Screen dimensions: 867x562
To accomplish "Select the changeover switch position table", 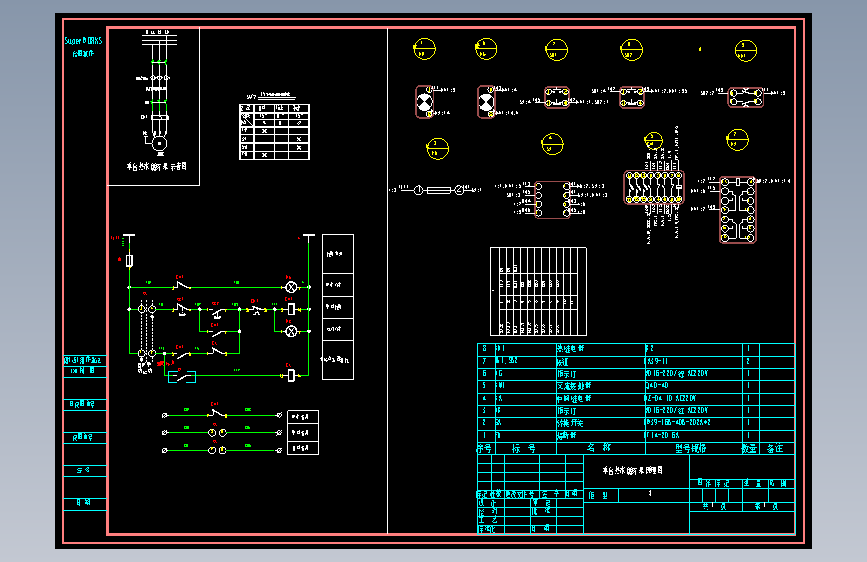I will coord(274,132).
